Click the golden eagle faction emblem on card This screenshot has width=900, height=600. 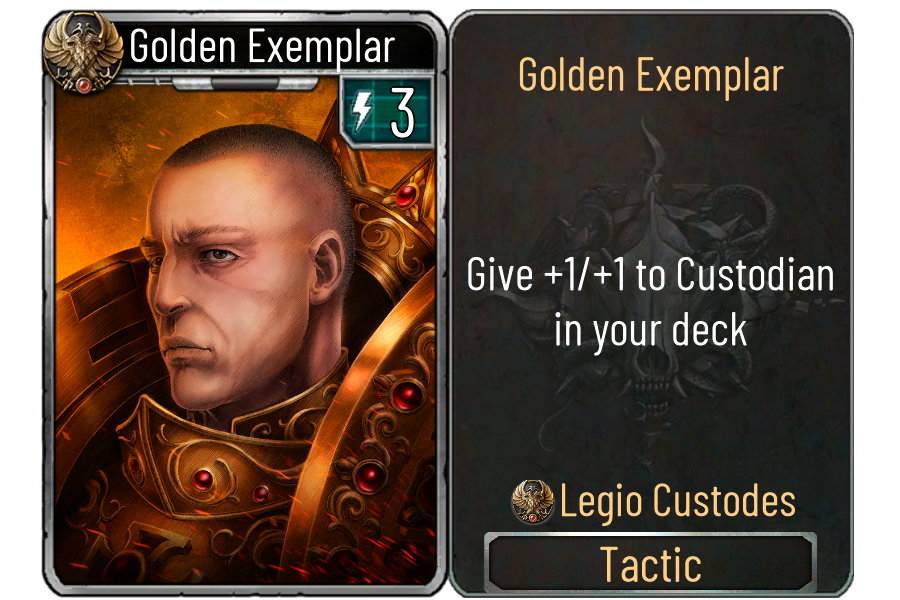pyautogui.click(x=83, y=53)
